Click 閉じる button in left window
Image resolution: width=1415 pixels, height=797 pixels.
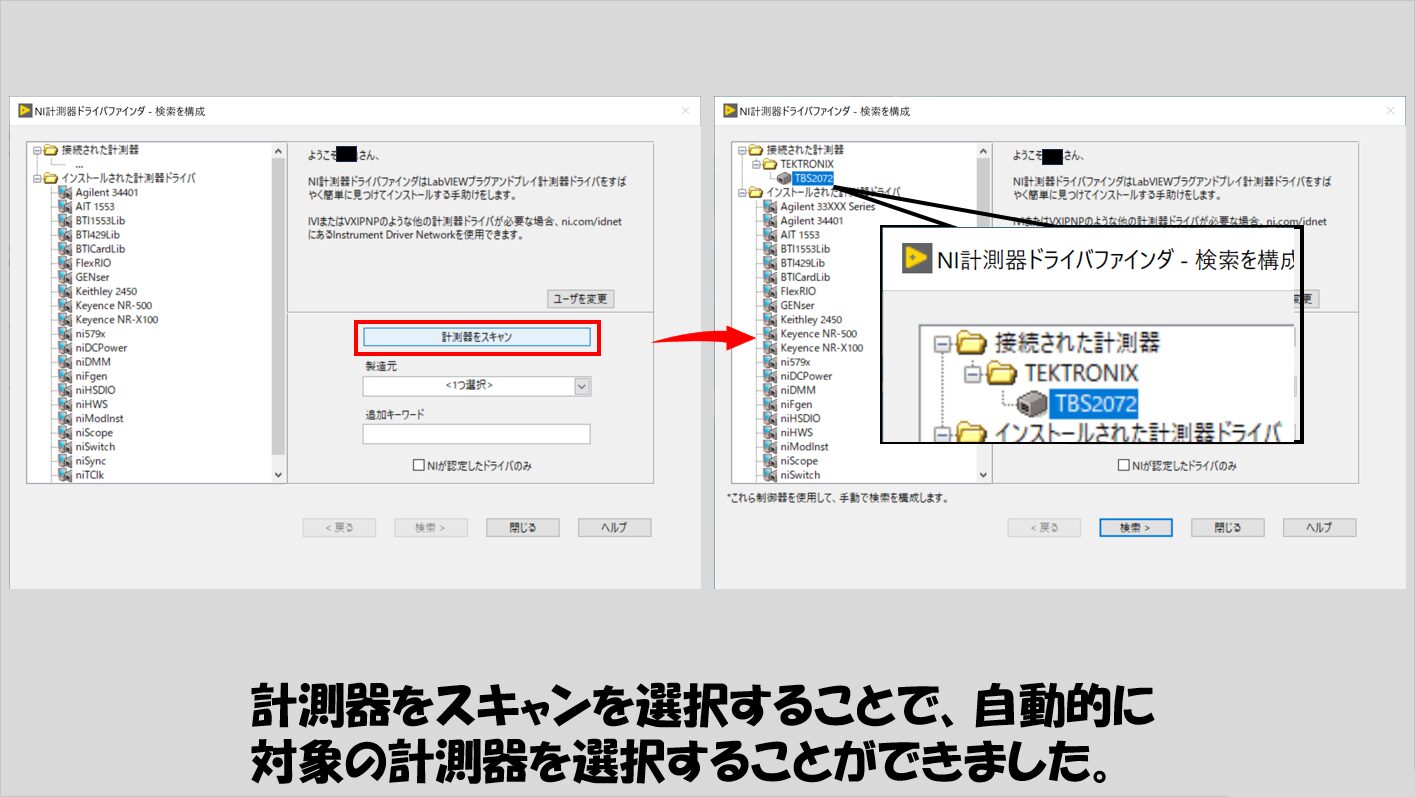tap(523, 527)
